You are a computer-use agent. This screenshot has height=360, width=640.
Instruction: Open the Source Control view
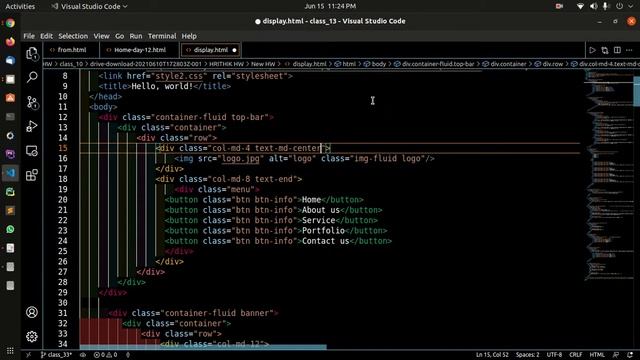32,102
